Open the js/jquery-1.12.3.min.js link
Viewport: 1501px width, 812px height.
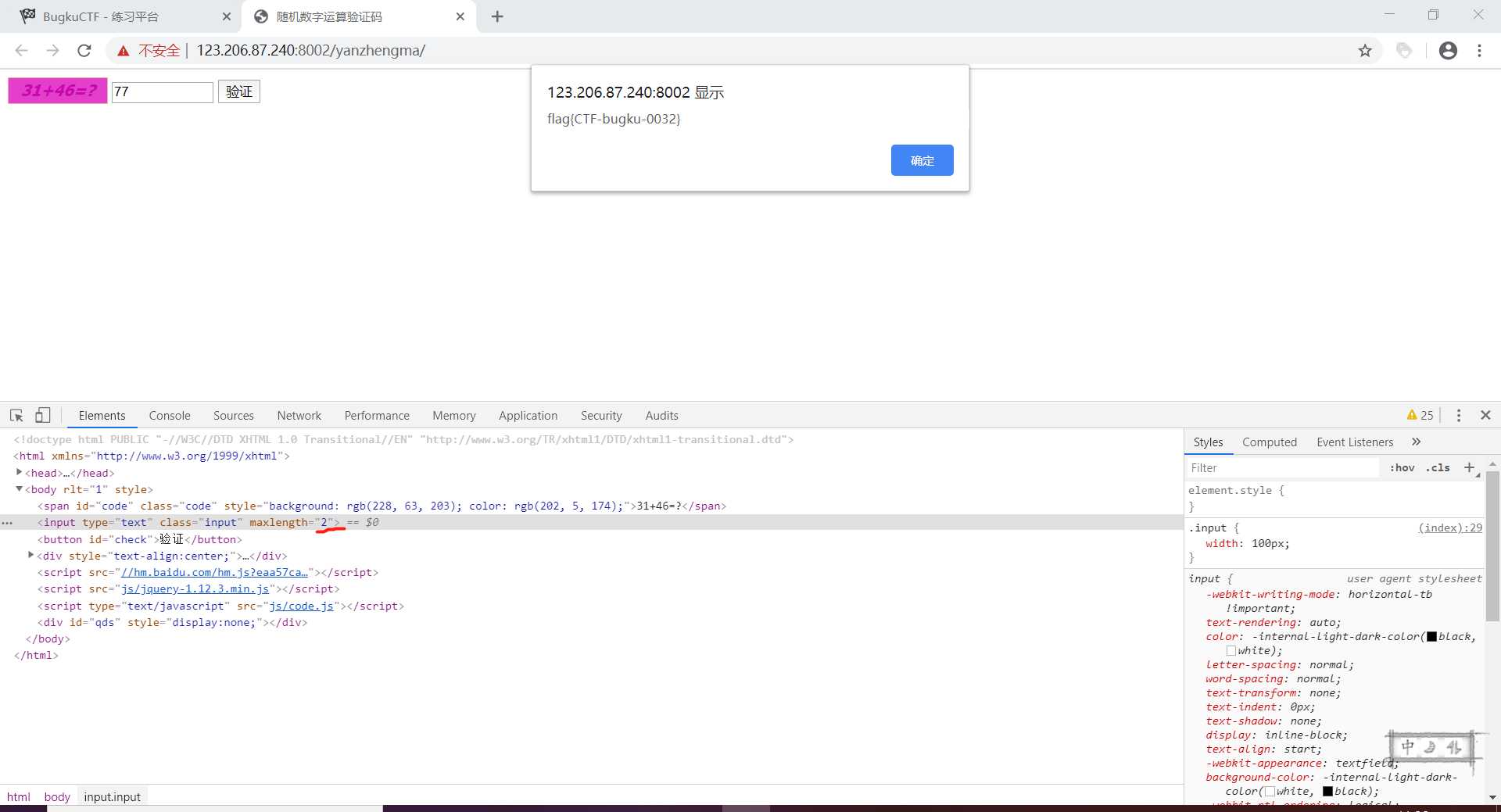click(x=195, y=588)
